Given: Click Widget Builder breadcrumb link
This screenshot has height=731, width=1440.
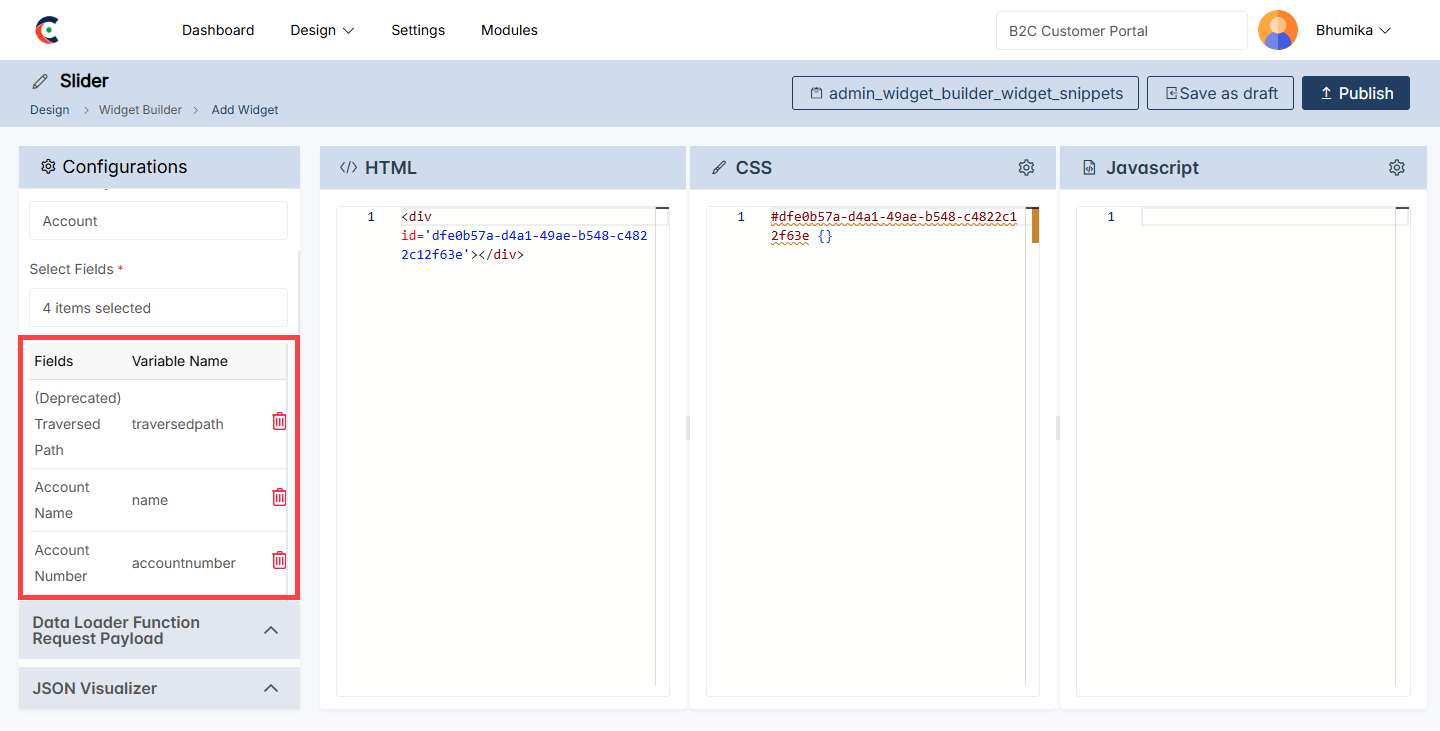Looking at the screenshot, I should coord(140,110).
